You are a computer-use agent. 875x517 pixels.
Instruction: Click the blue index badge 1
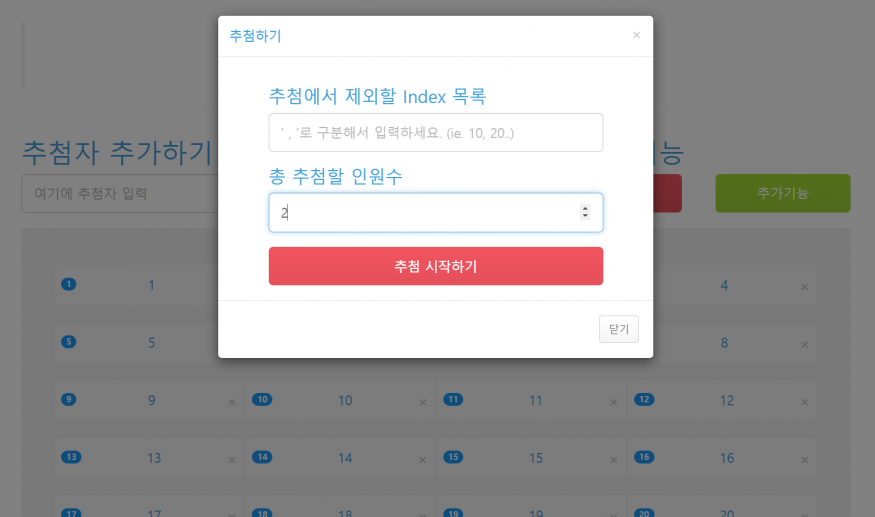(69, 284)
